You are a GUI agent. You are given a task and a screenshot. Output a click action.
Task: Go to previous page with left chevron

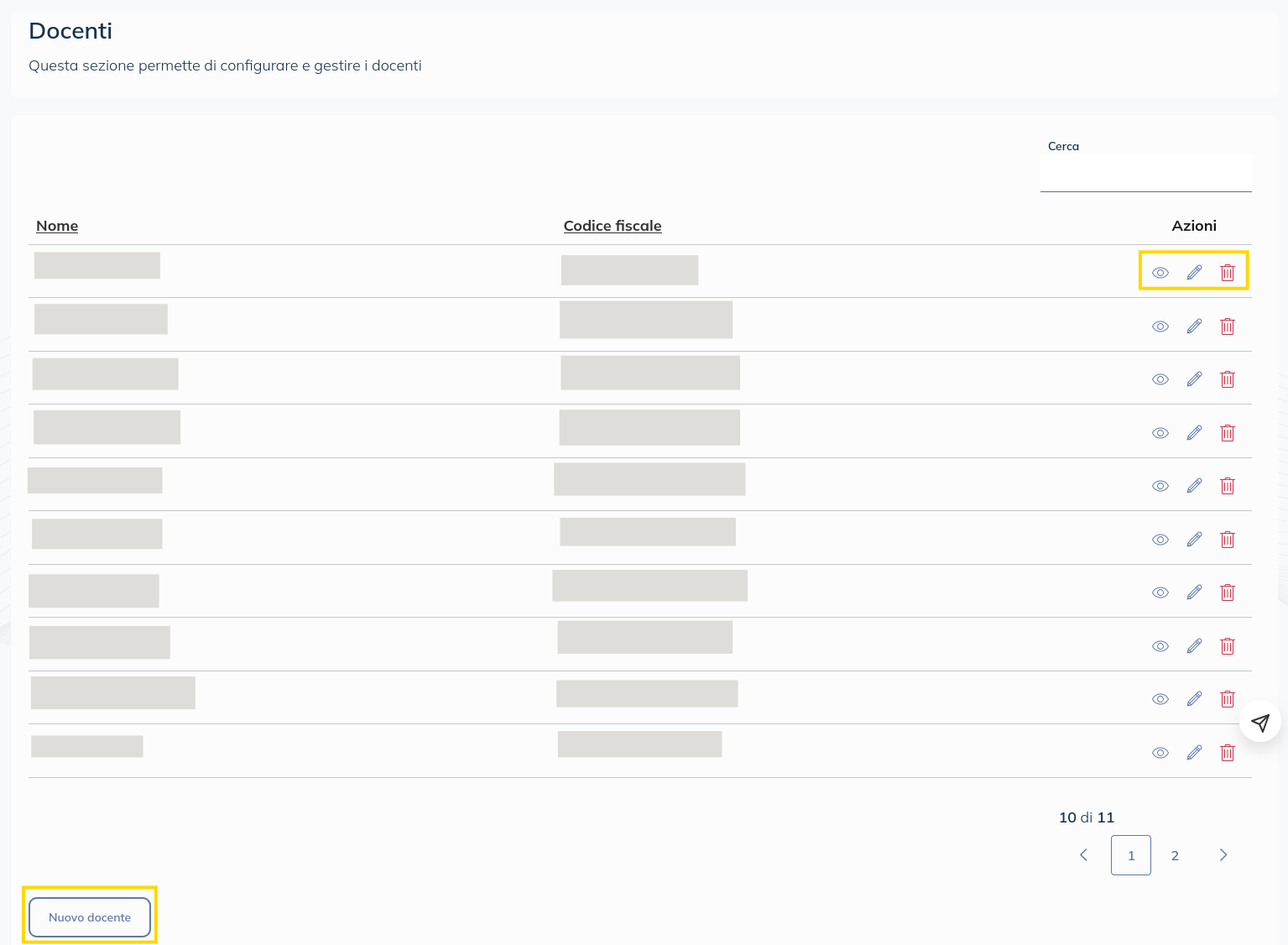1083,855
